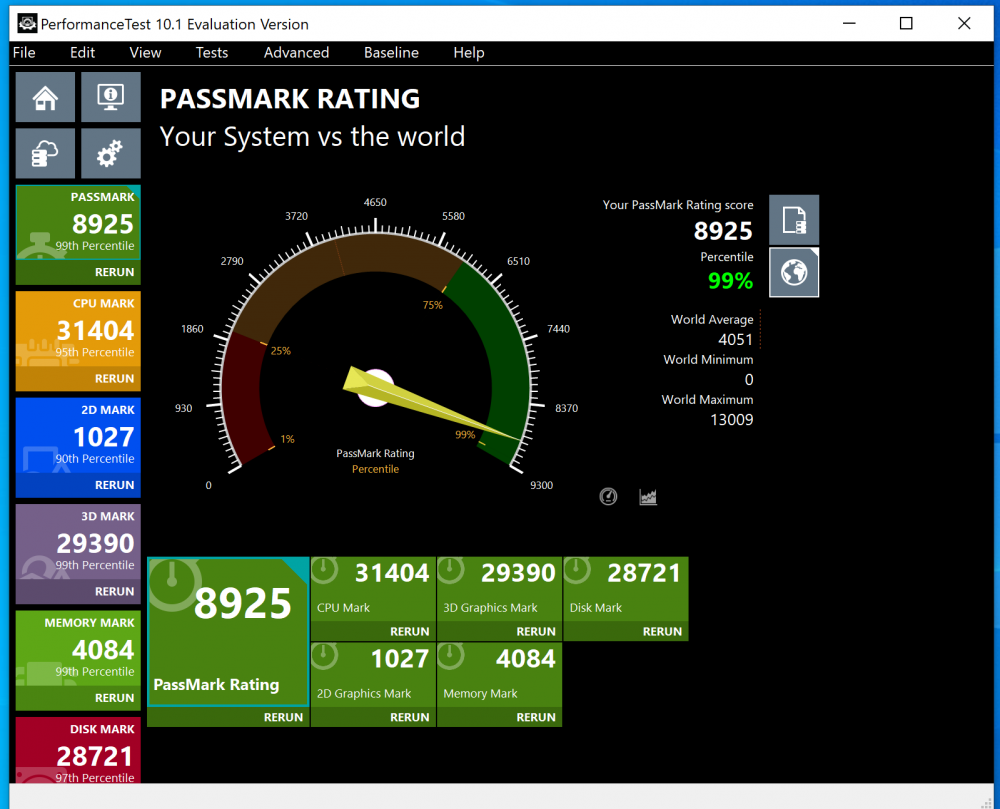
Task: Click the small dial icon below the gauge
Action: [608, 496]
